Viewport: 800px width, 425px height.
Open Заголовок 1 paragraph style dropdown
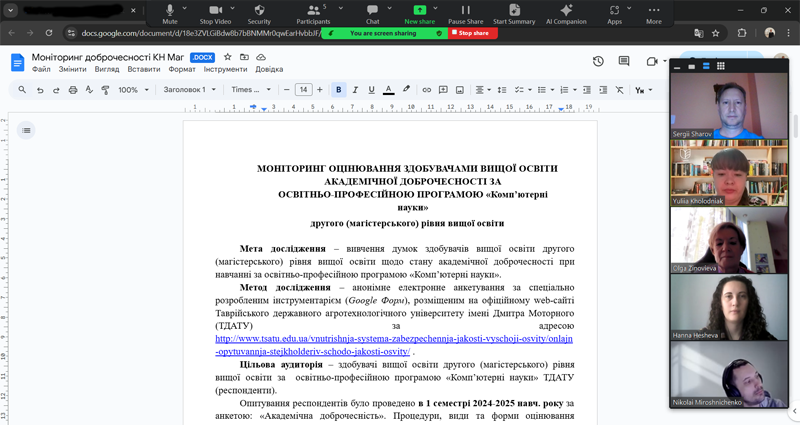point(190,90)
